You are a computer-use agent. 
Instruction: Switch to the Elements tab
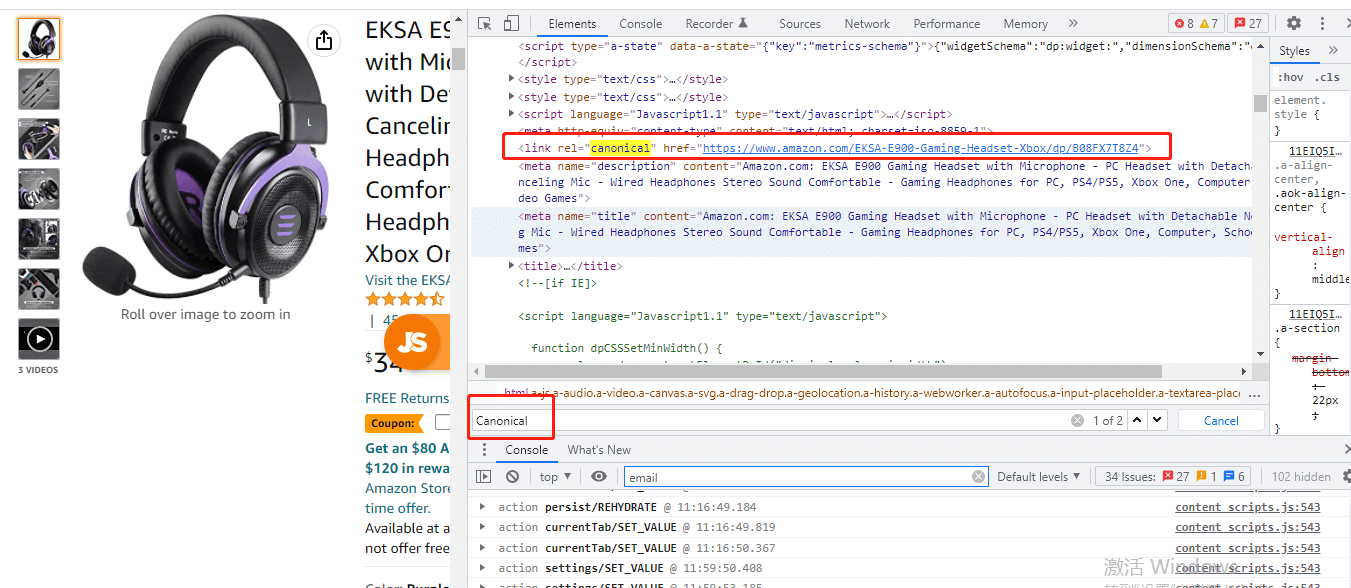[x=572, y=24]
